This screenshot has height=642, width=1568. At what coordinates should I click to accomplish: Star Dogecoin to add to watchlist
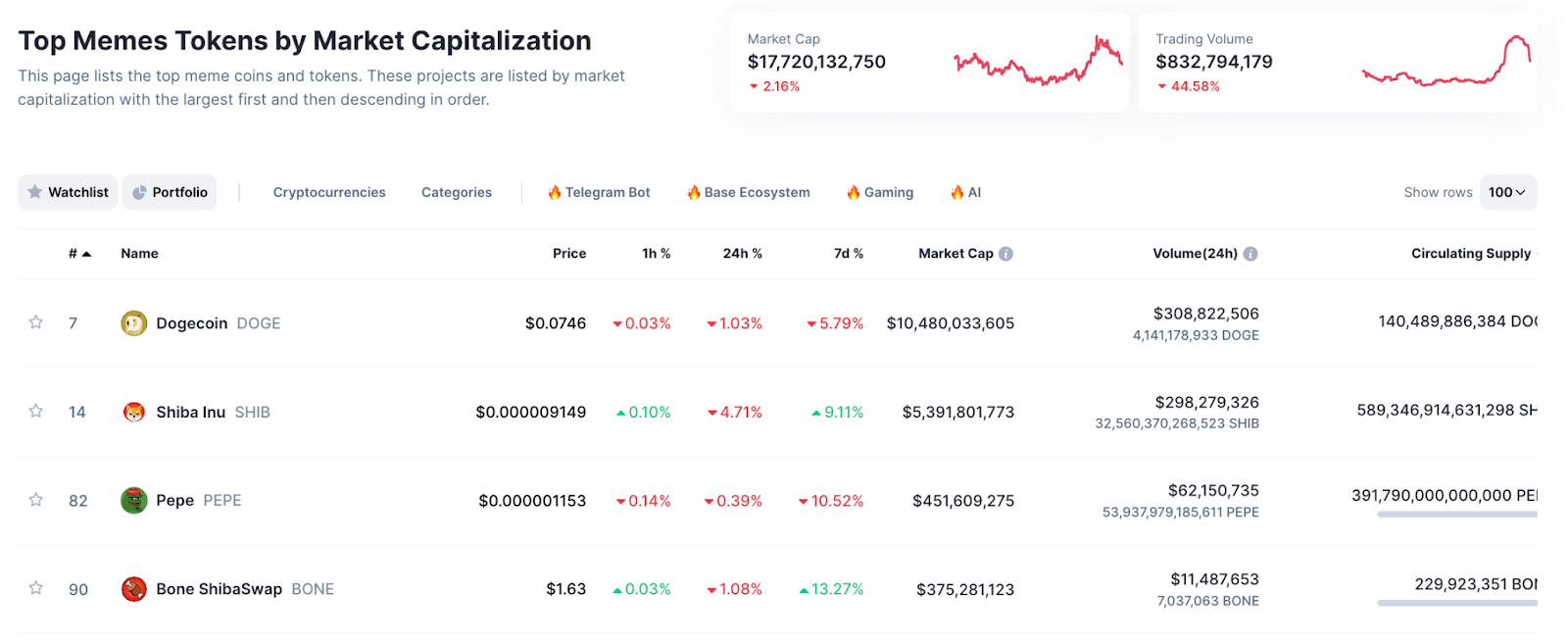[36, 322]
